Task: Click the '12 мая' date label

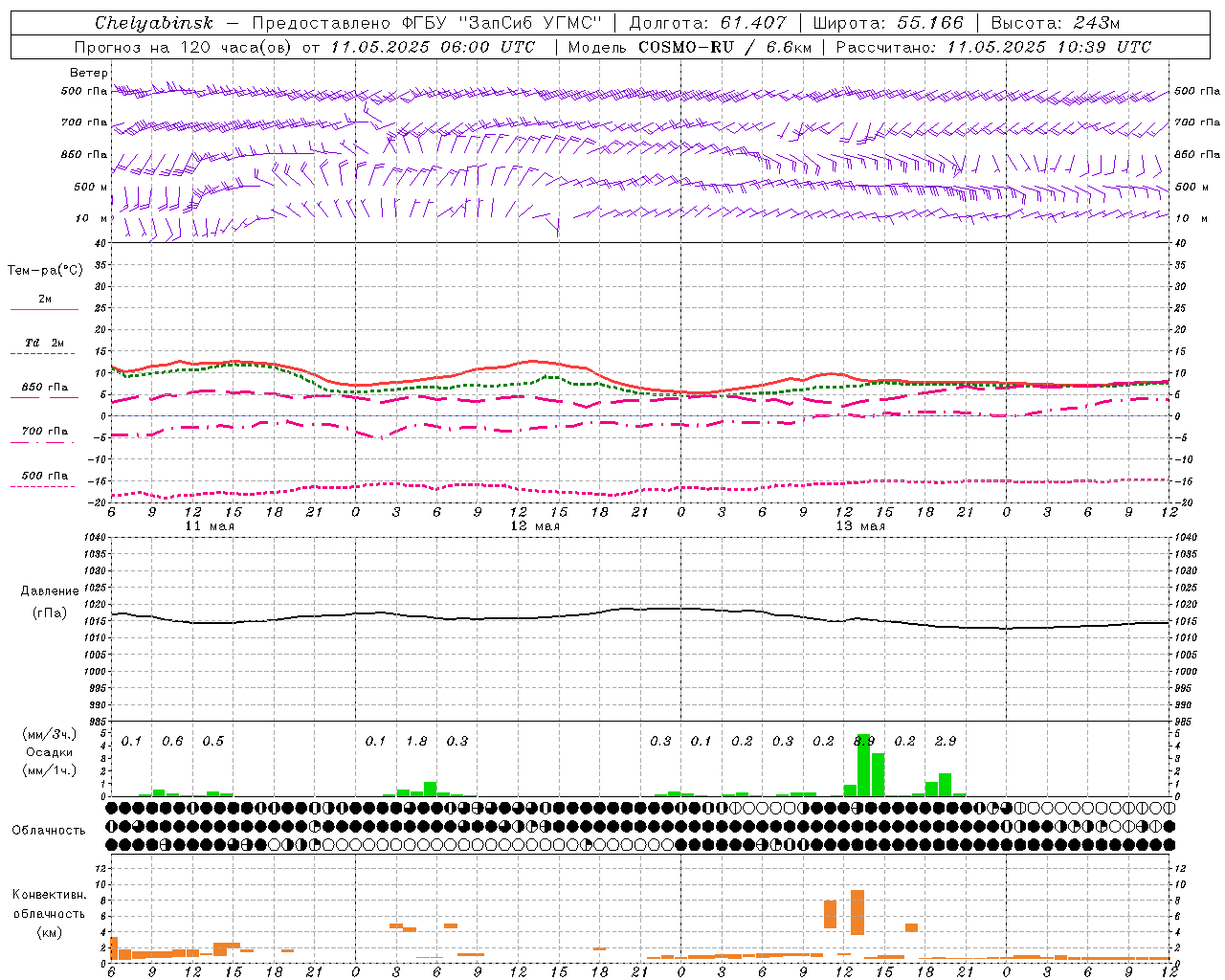Action: 535,526
